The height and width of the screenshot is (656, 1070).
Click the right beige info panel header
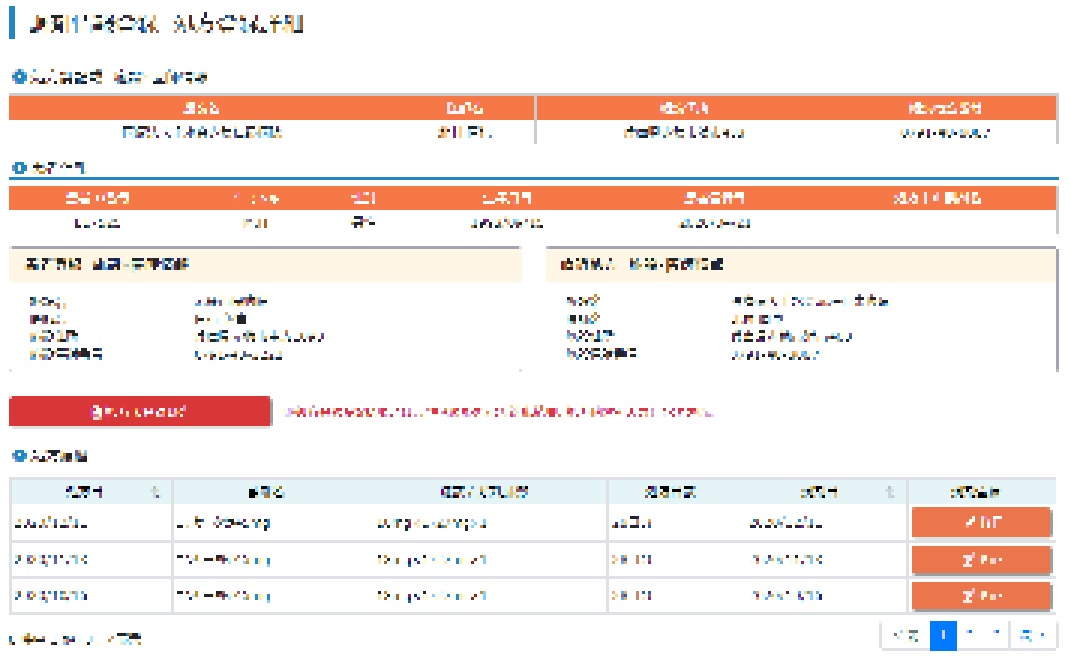point(800,265)
